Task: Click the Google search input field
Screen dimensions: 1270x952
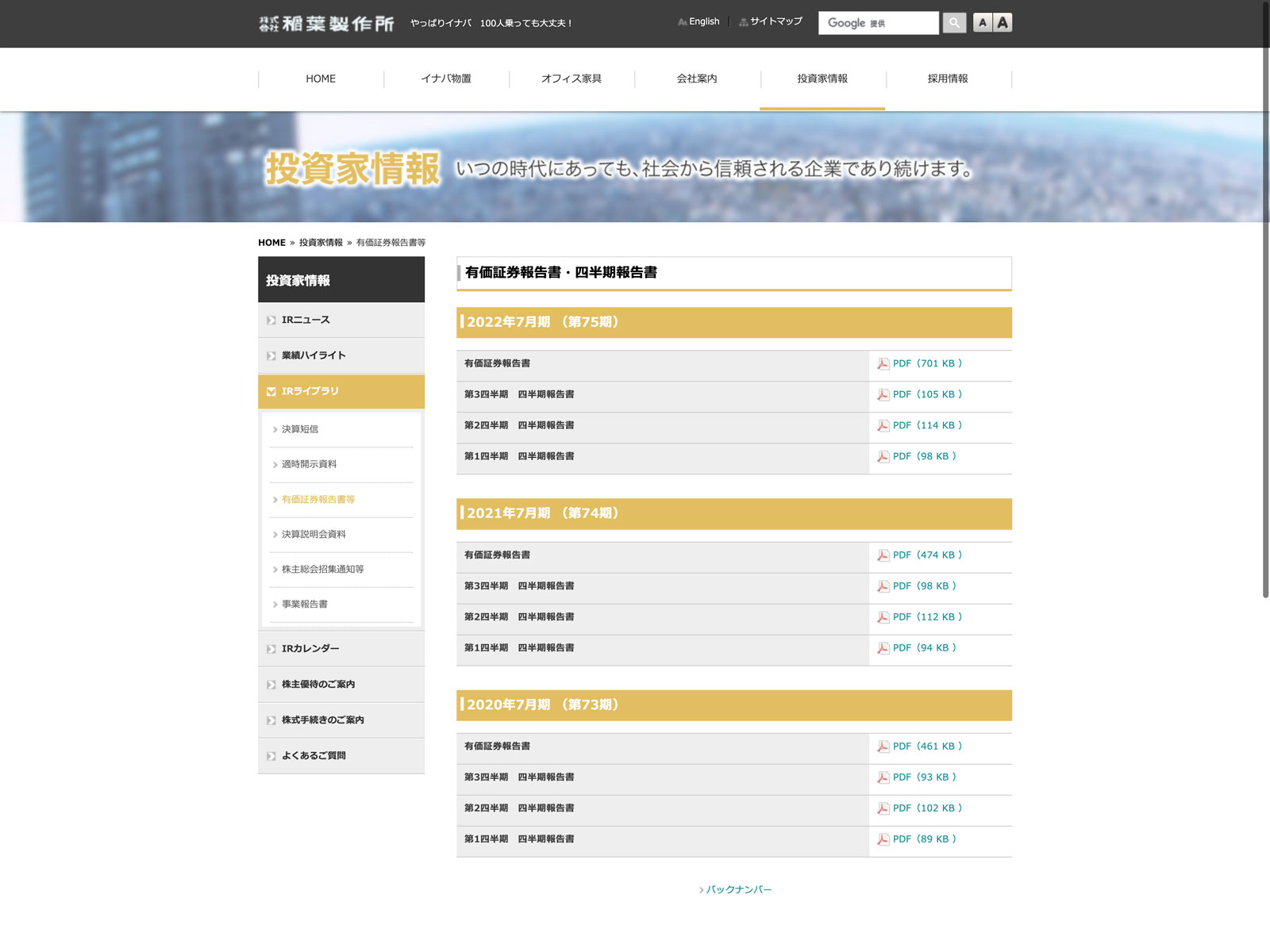Action: click(878, 23)
